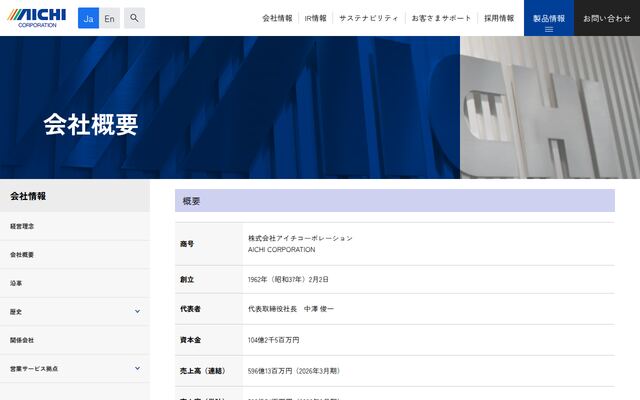Click the 売上高（連結） row label
Screen dimensions: 640x400
pyautogui.click(x=203, y=371)
